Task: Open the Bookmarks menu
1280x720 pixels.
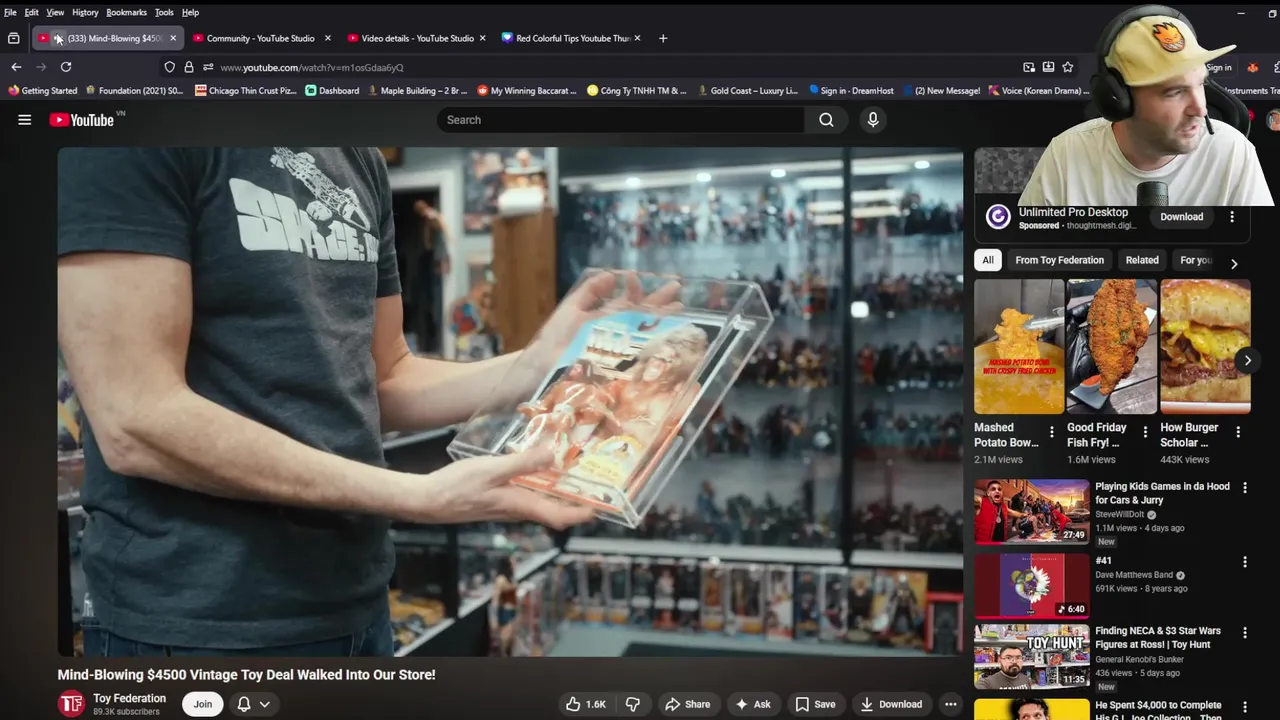Action: (x=126, y=12)
